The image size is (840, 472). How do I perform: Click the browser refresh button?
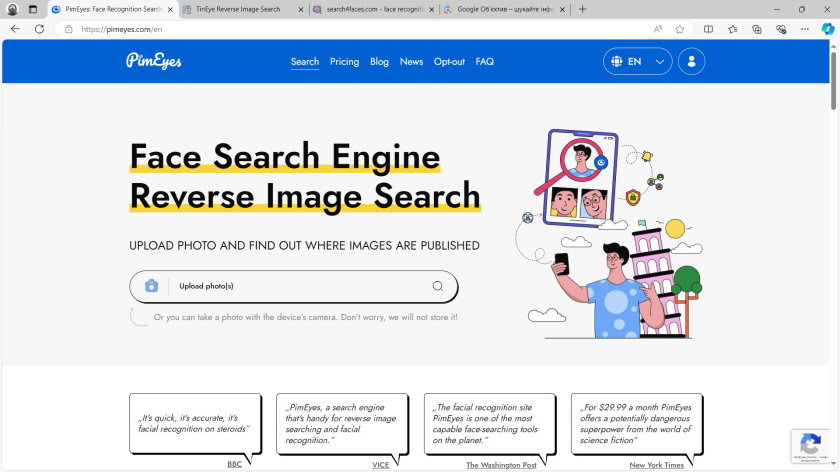[x=39, y=29]
